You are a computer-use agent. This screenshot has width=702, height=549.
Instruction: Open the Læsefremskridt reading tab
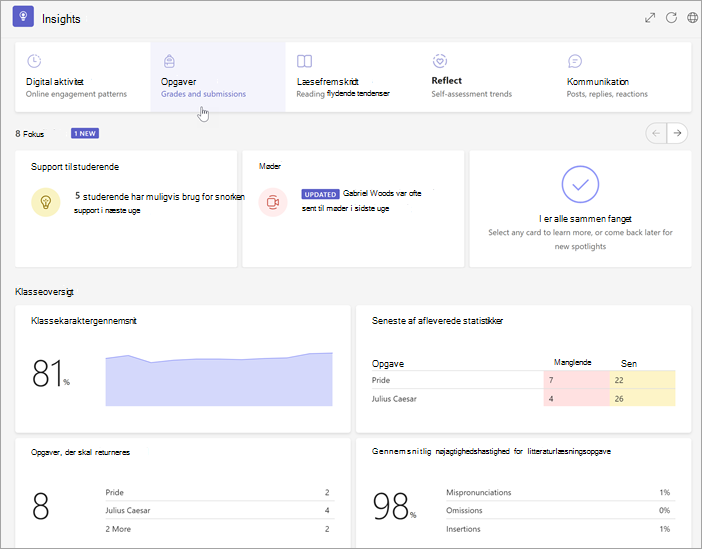353,77
